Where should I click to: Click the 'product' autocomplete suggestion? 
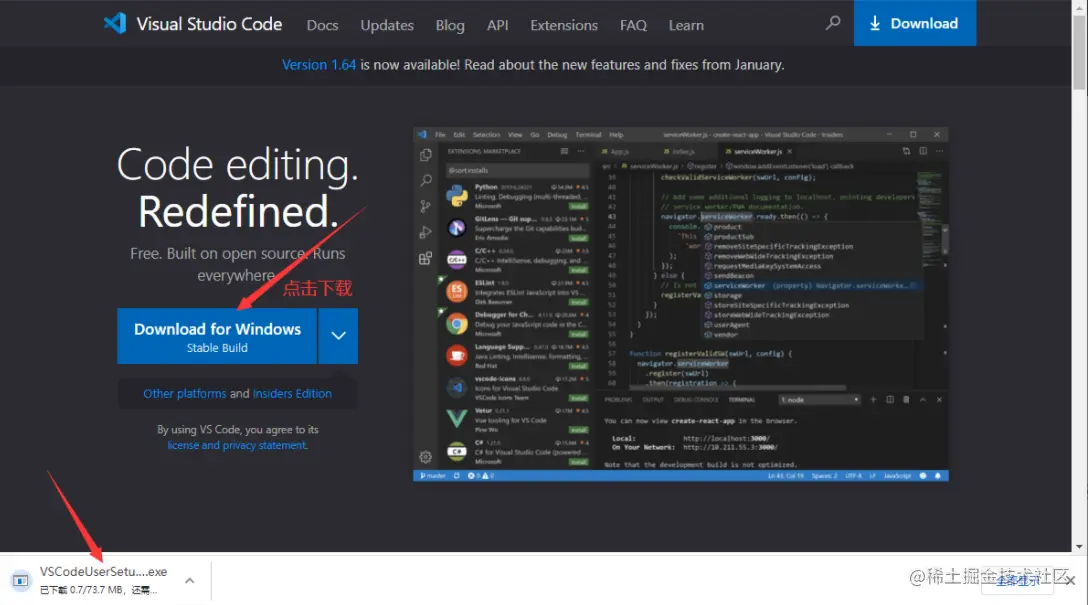pos(727,227)
